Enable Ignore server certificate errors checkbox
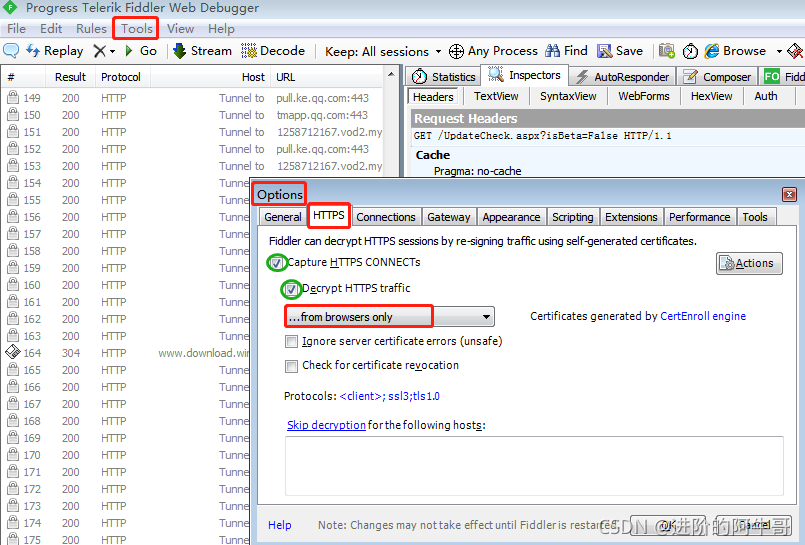 tap(291, 341)
